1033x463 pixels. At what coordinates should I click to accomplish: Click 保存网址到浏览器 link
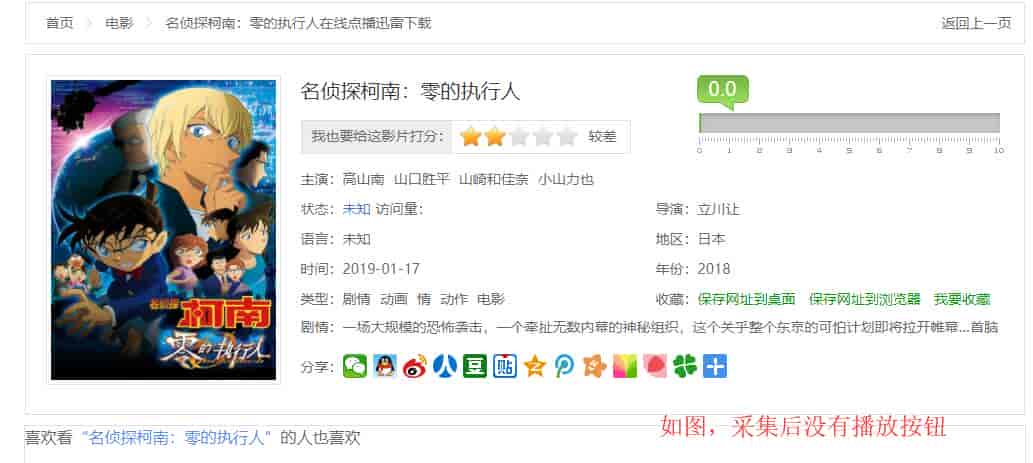pyautogui.click(x=865, y=299)
